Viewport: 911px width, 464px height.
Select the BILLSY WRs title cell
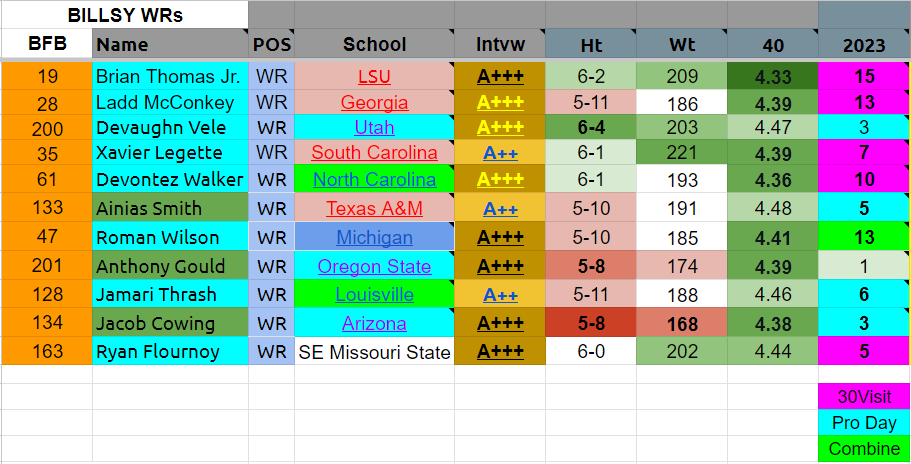[x=124, y=15]
